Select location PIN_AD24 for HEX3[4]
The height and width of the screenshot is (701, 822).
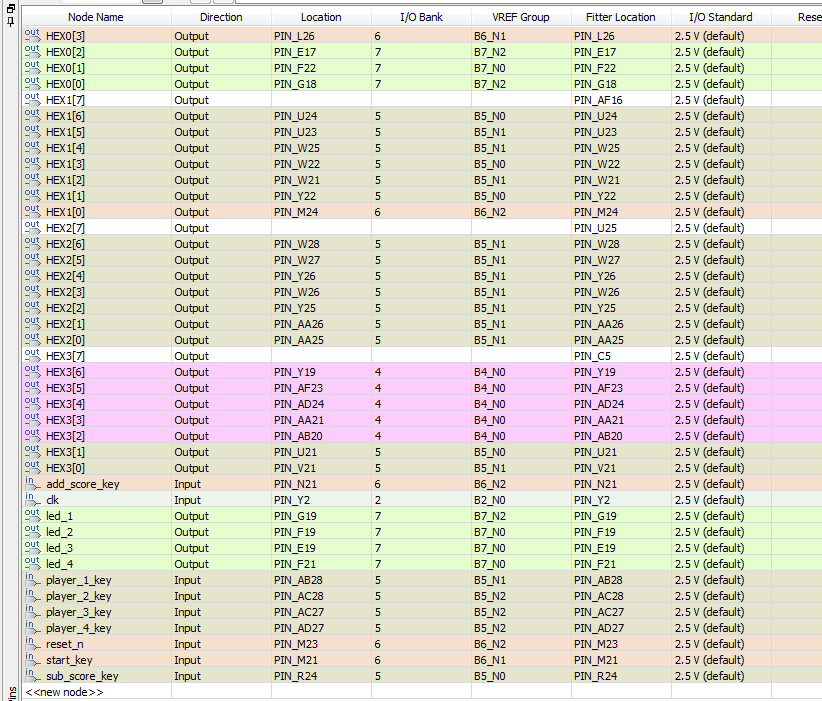321,404
